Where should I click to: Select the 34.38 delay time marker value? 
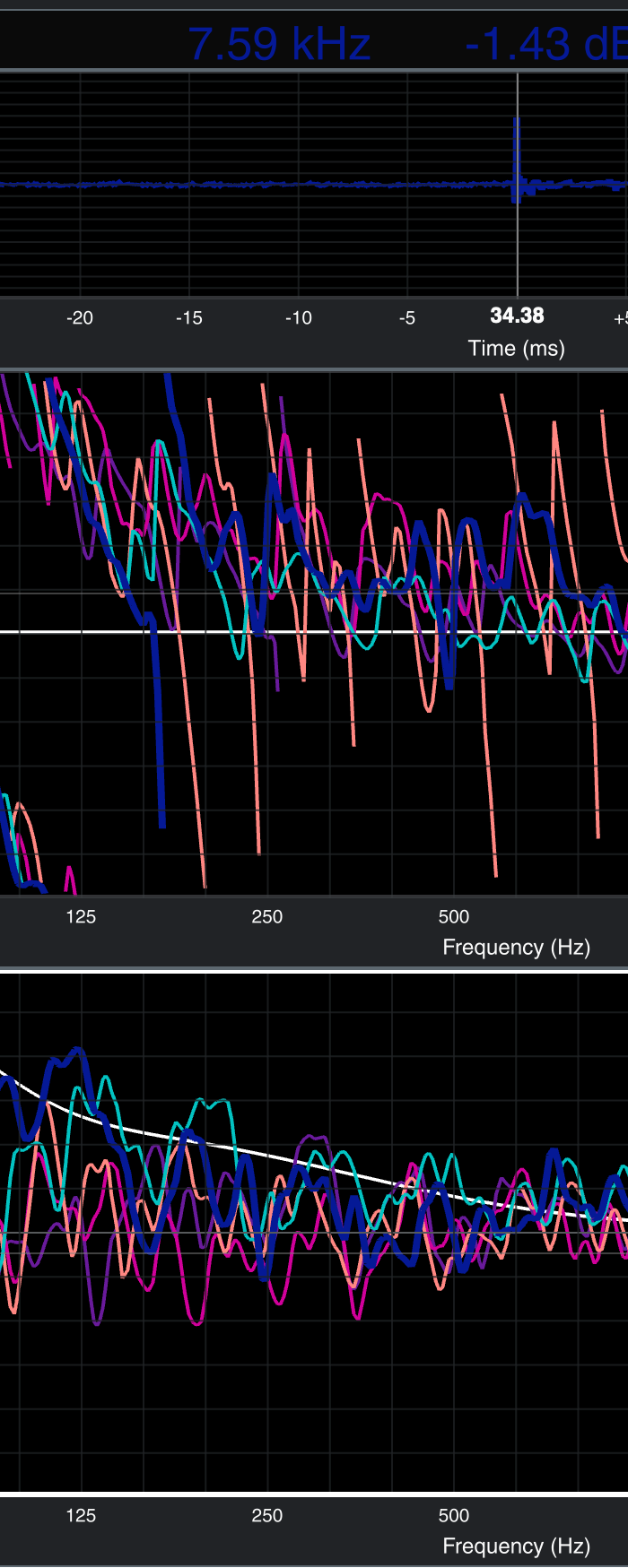click(x=517, y=316)
